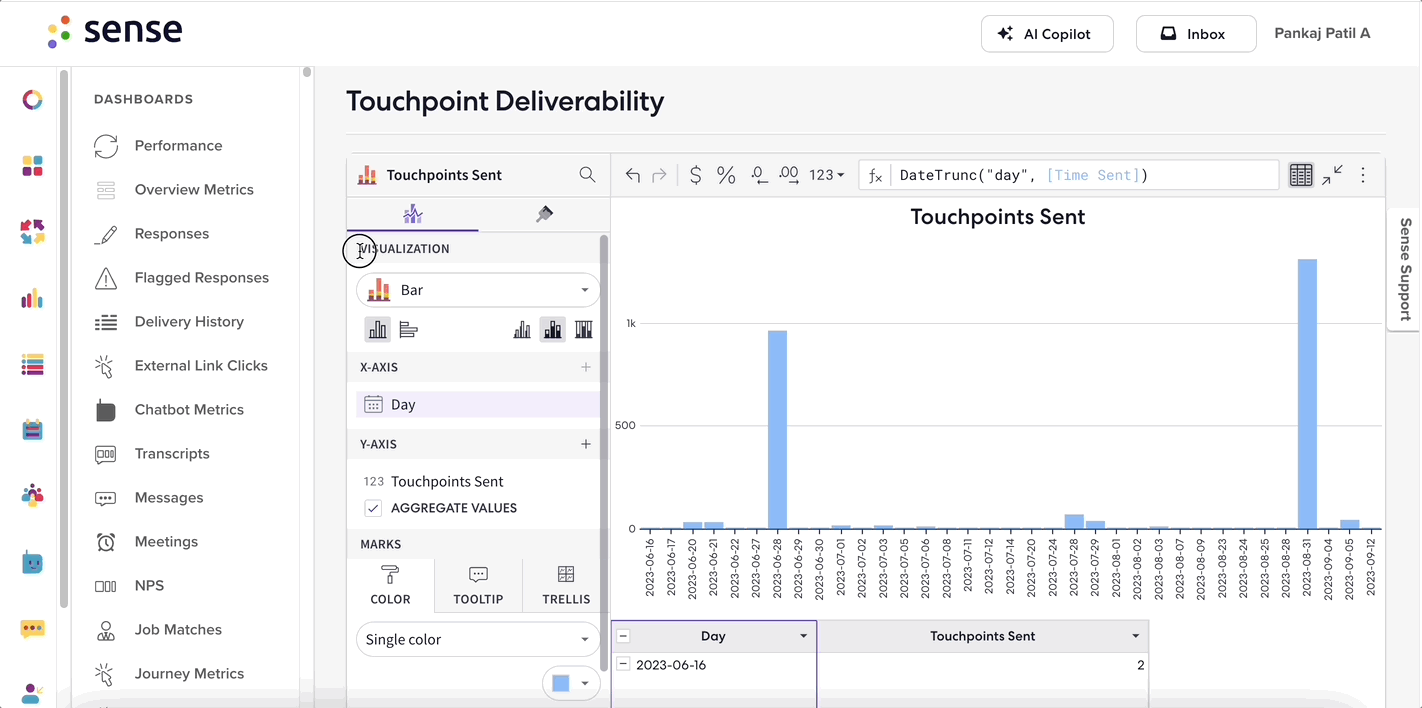Switch to the paintbrush format tab
Image resolution: width=1422 pixels, height=708 pixels.
(x=544, y=214)
